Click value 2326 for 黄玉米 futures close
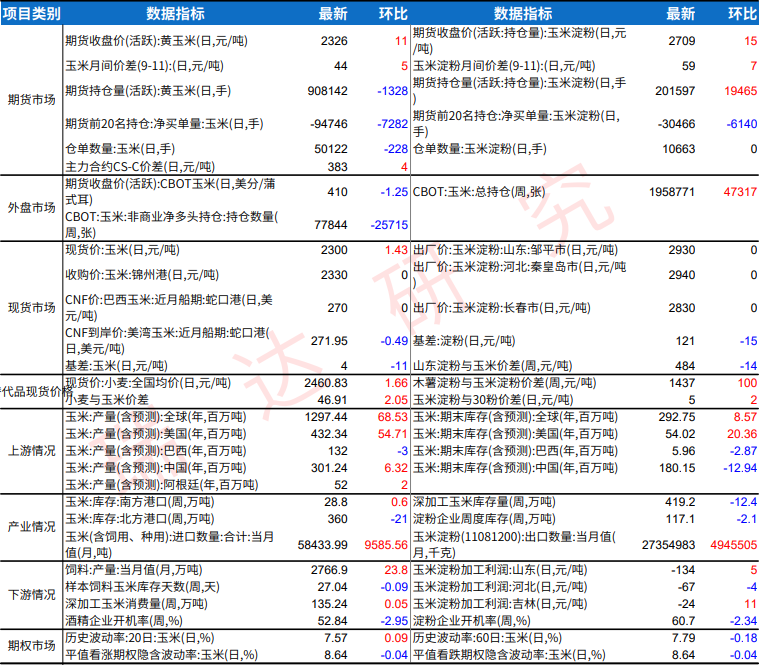This screenshot has width=767, height=665. coord(334,41)
